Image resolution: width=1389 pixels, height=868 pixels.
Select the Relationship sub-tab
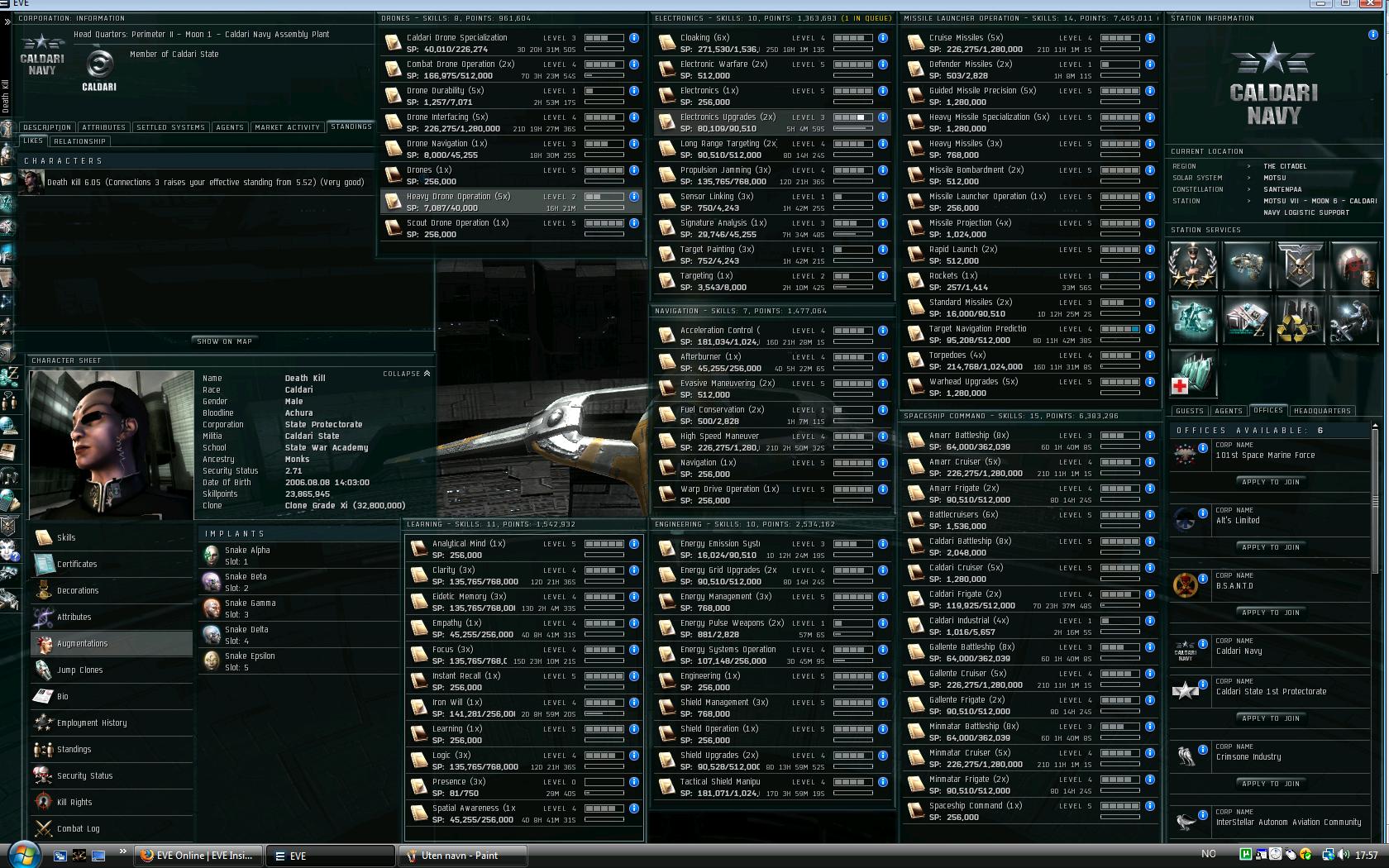79,141
